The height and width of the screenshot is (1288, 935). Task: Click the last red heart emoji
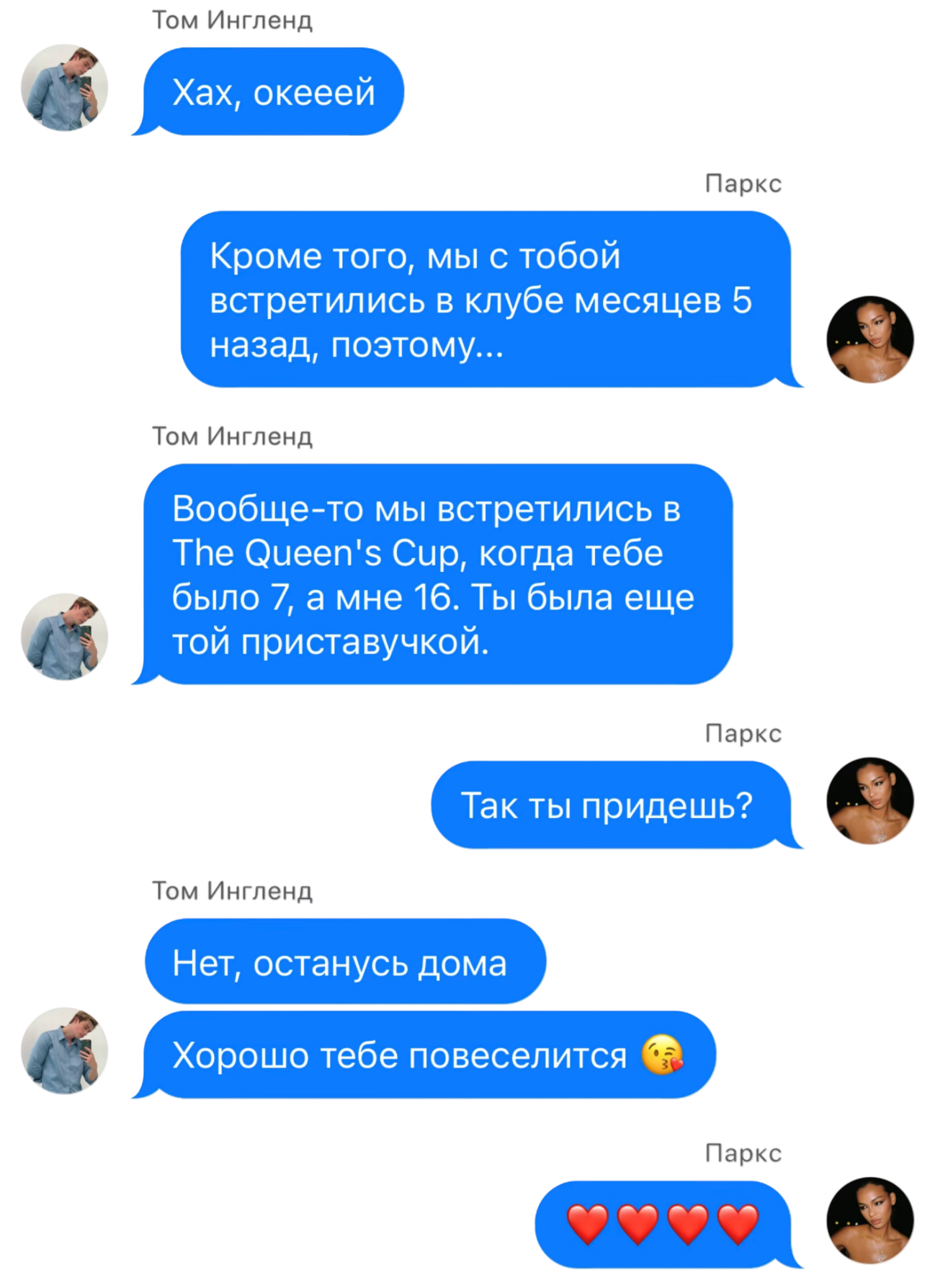point(738,1224)
